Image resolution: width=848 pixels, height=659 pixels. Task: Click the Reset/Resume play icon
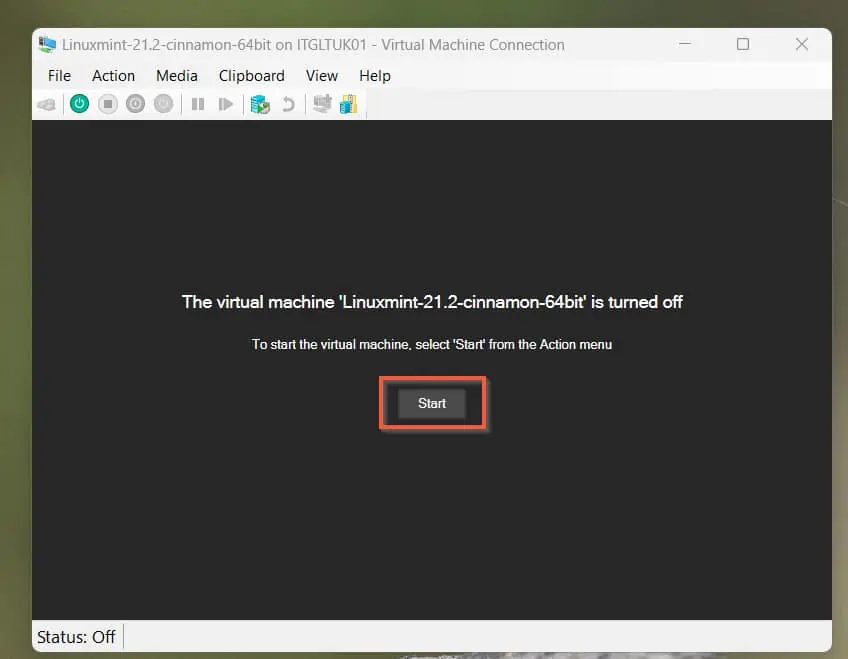click(226, 104)
